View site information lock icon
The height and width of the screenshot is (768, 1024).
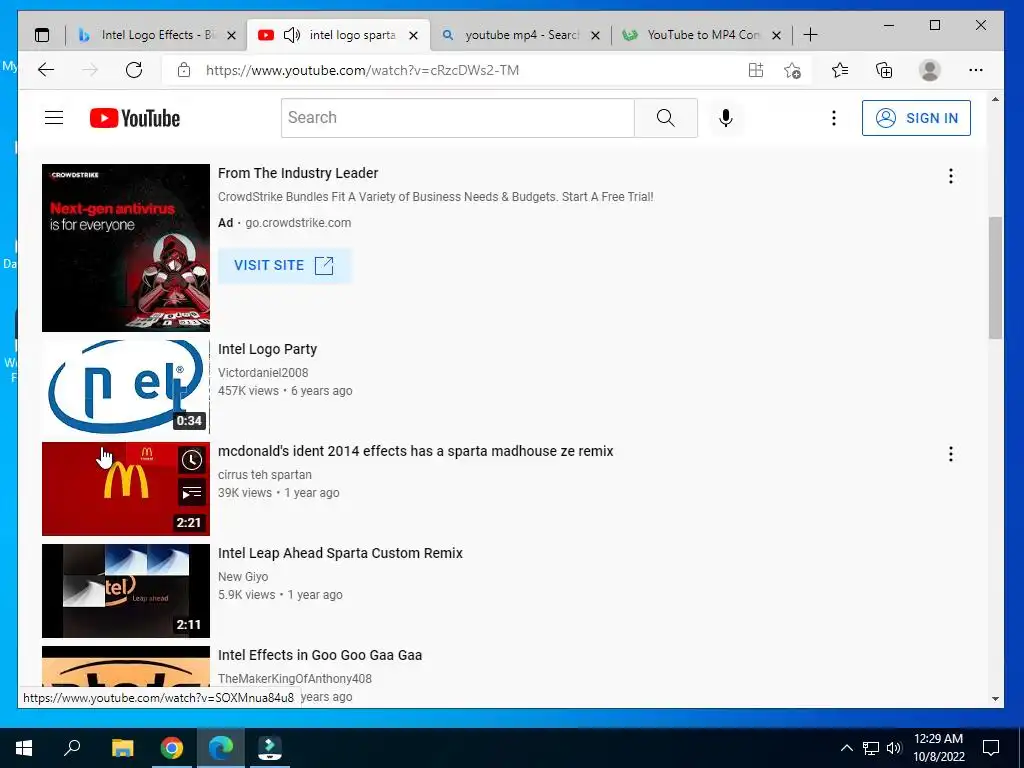click(x=184, y=70)
